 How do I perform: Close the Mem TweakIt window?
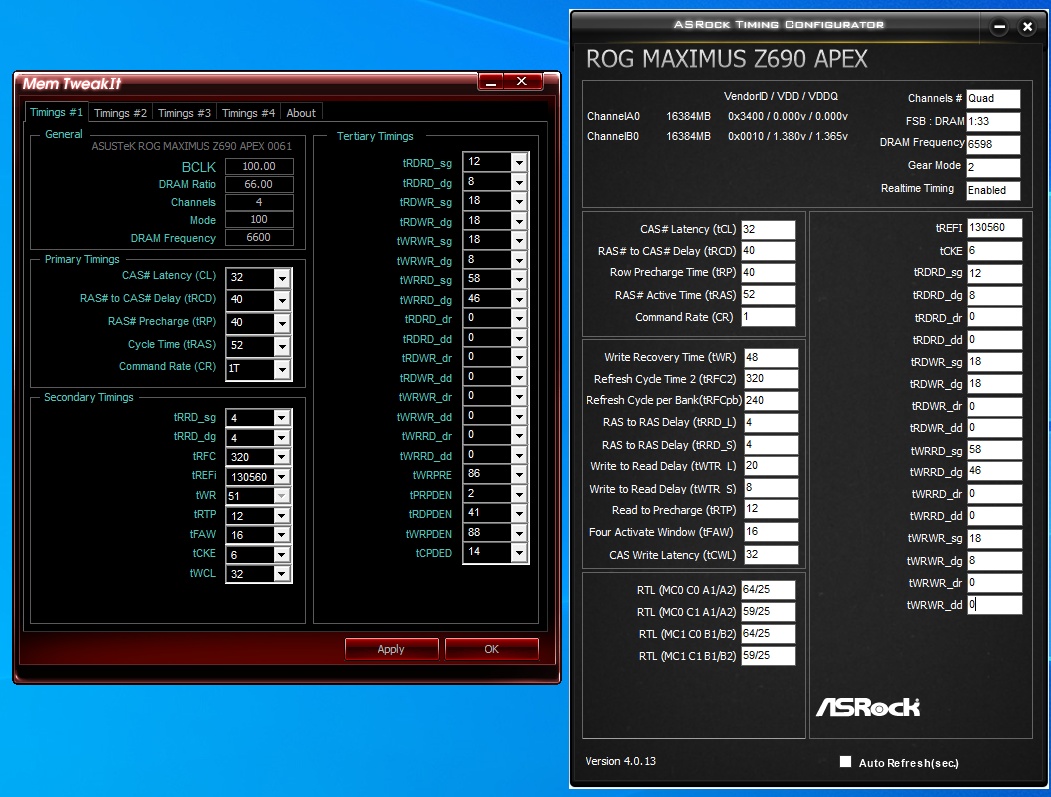[522, 82]
